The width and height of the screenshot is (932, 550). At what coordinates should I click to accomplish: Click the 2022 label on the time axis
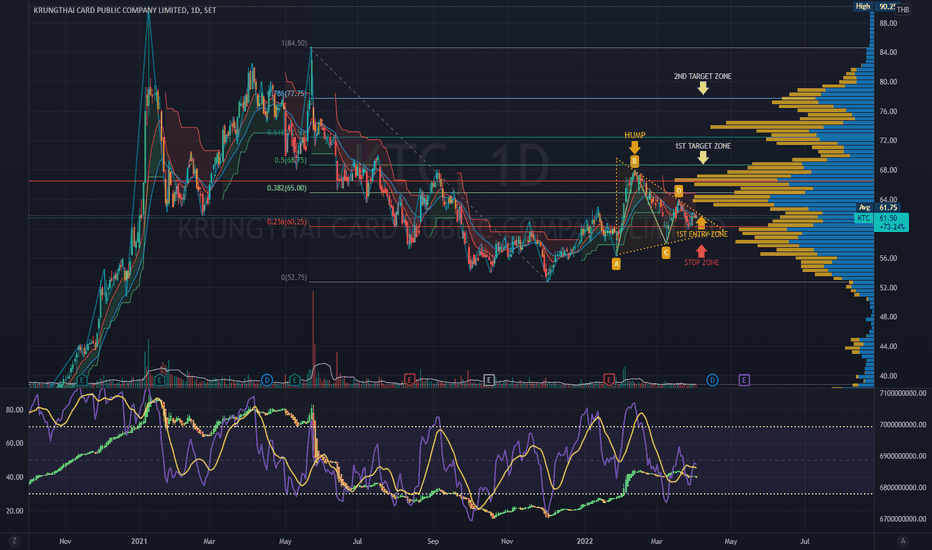pyautogui.click(x=585, y=541)
